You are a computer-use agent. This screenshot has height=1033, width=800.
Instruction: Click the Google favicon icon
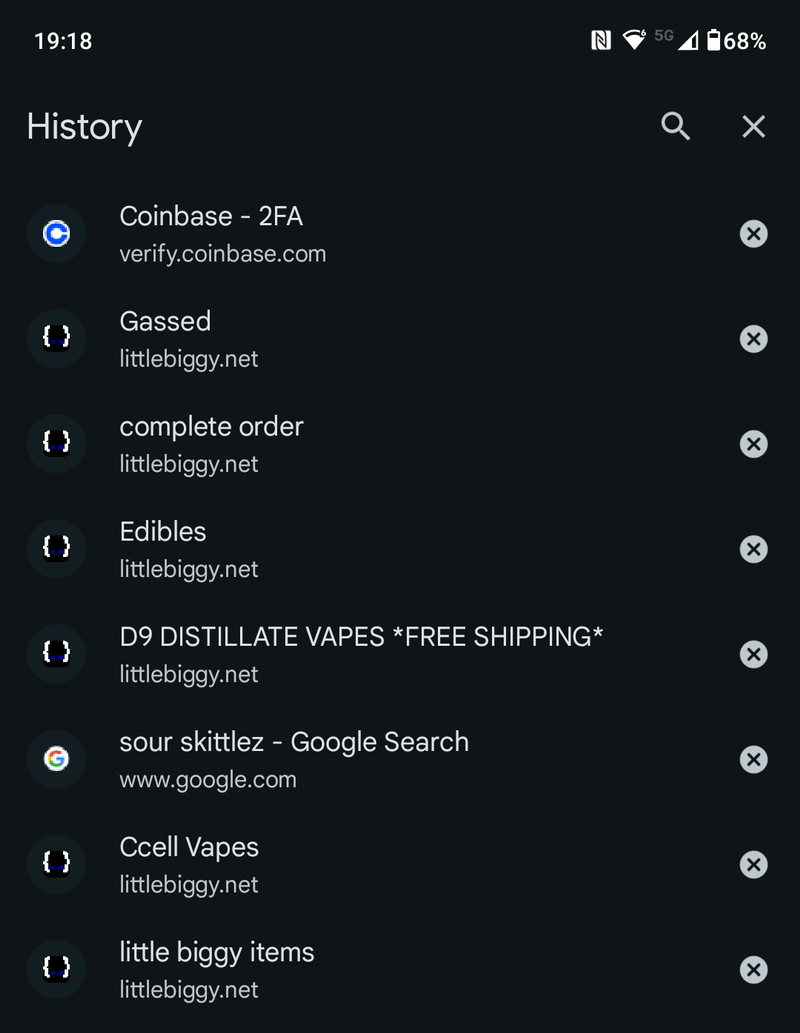click(x=57, y=759)
